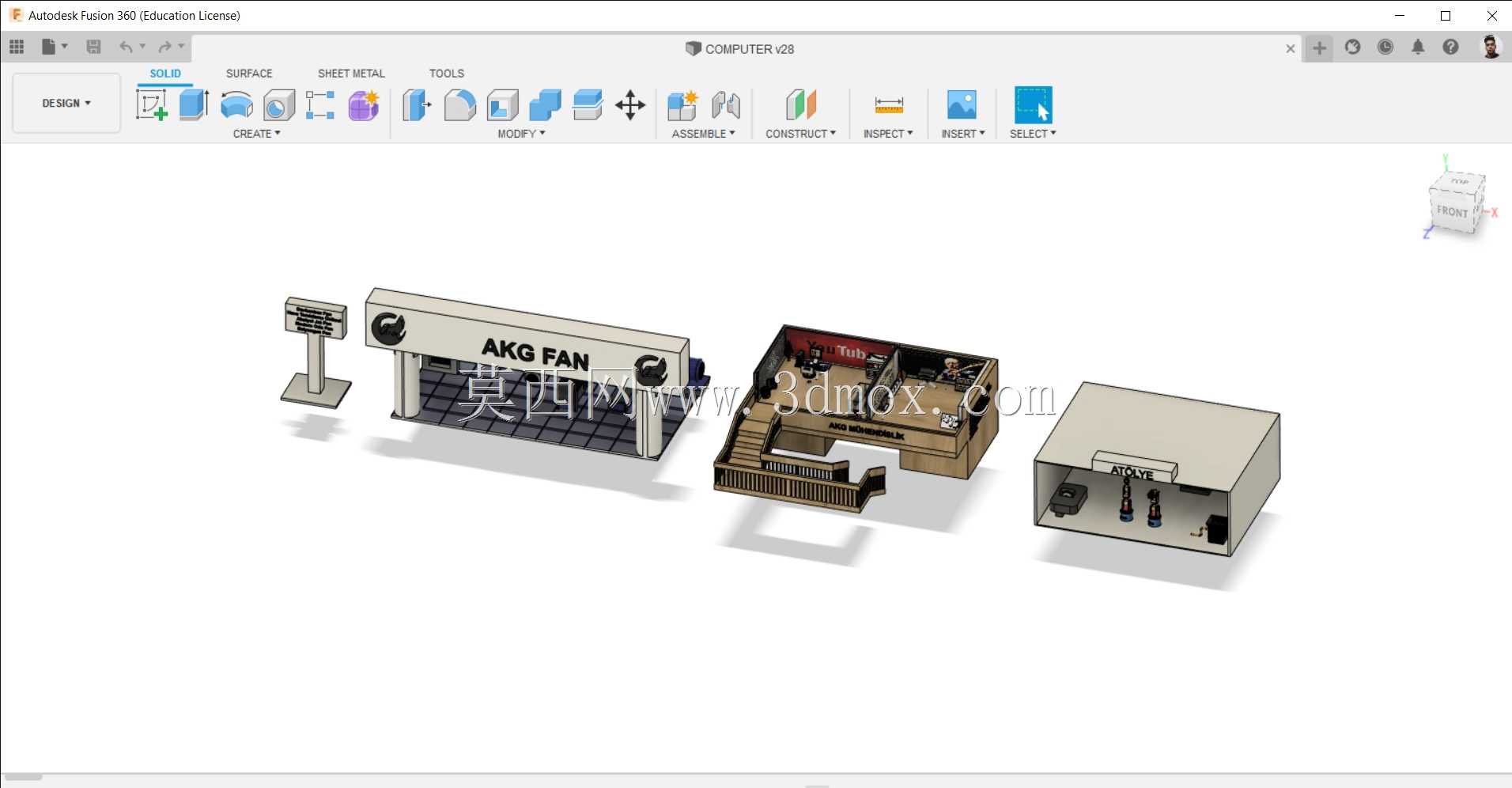
Task: Expand the MODIFY menu
Action: point(521,134)
